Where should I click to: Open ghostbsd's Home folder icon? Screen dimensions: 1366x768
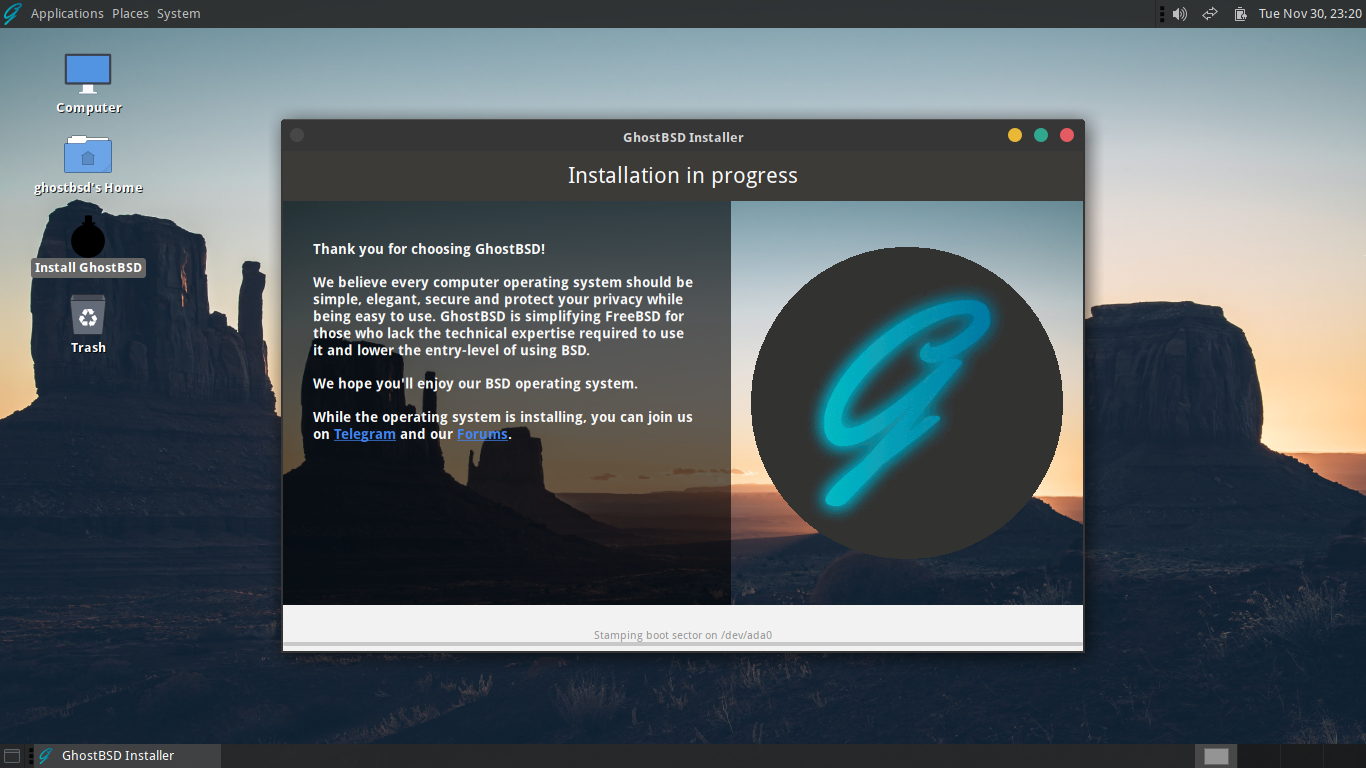pyautogui.click(x=88, y=154)
